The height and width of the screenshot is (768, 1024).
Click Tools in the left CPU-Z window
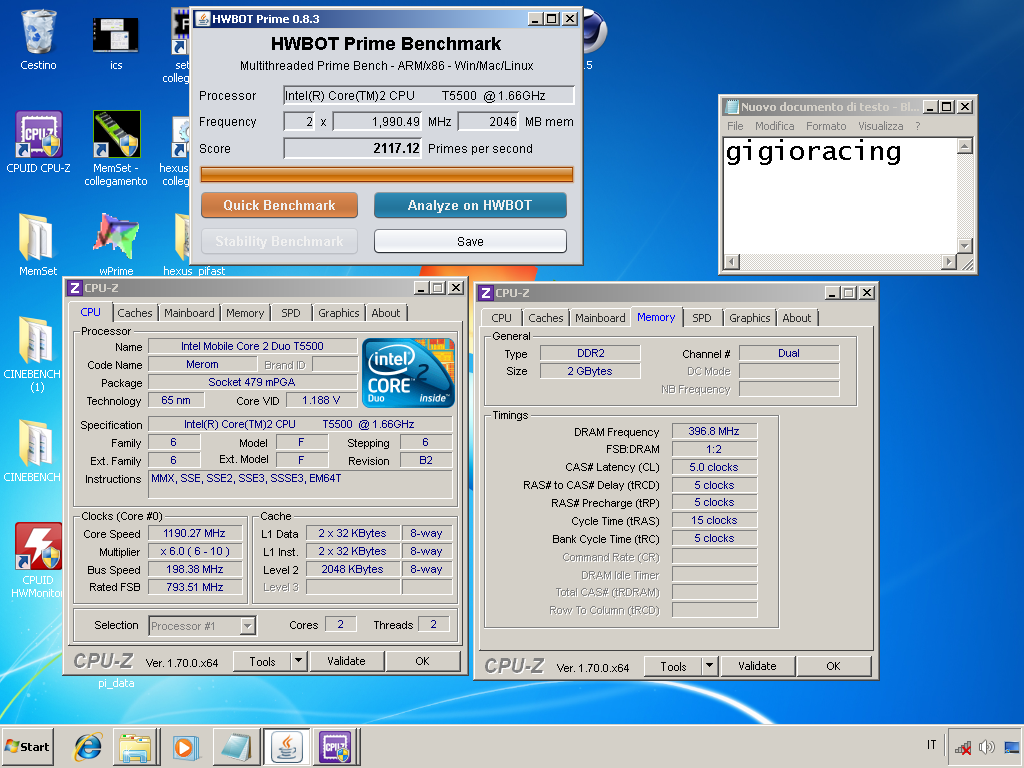(262, 661)
